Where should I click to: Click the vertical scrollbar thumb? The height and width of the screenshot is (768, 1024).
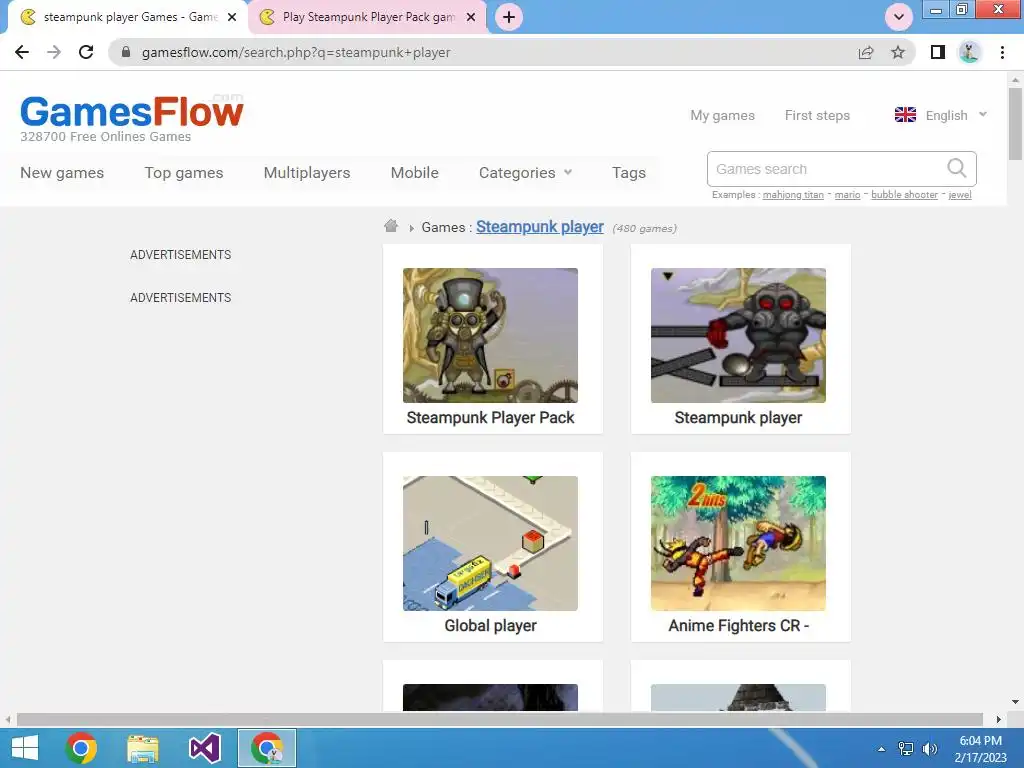[x=1015, y=123]
